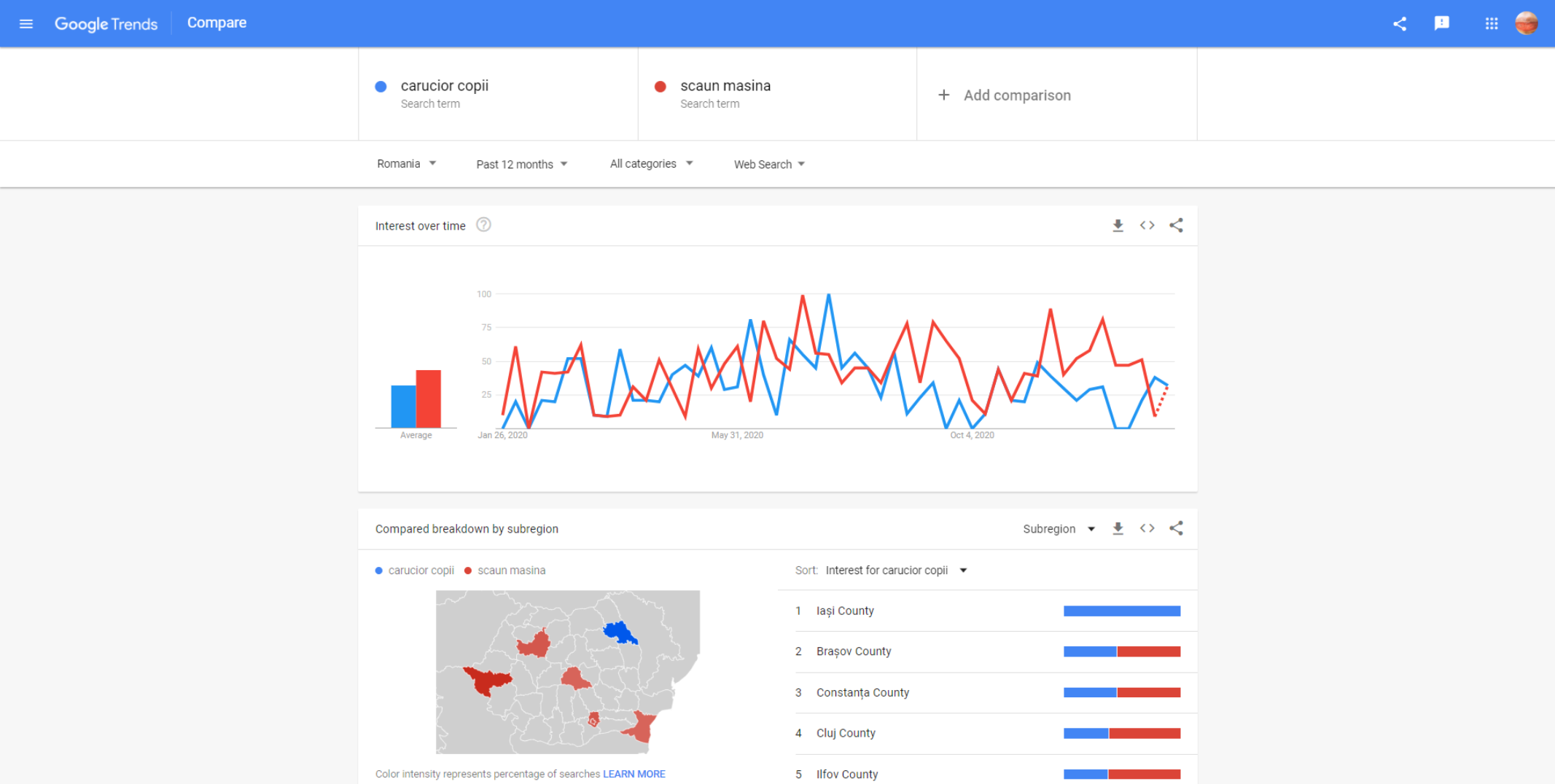Click the Oct 4, 2020 axis label
1555x784 pixels.
click(x=972, y=435)
